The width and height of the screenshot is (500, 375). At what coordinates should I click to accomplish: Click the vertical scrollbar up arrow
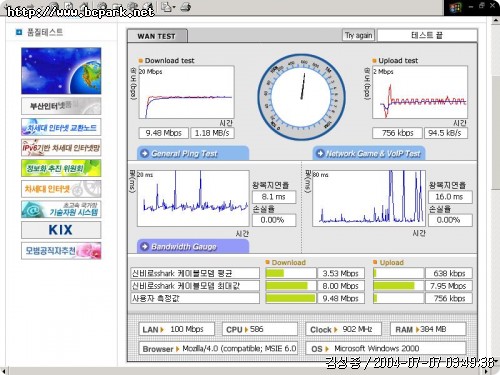coord(496,20)
